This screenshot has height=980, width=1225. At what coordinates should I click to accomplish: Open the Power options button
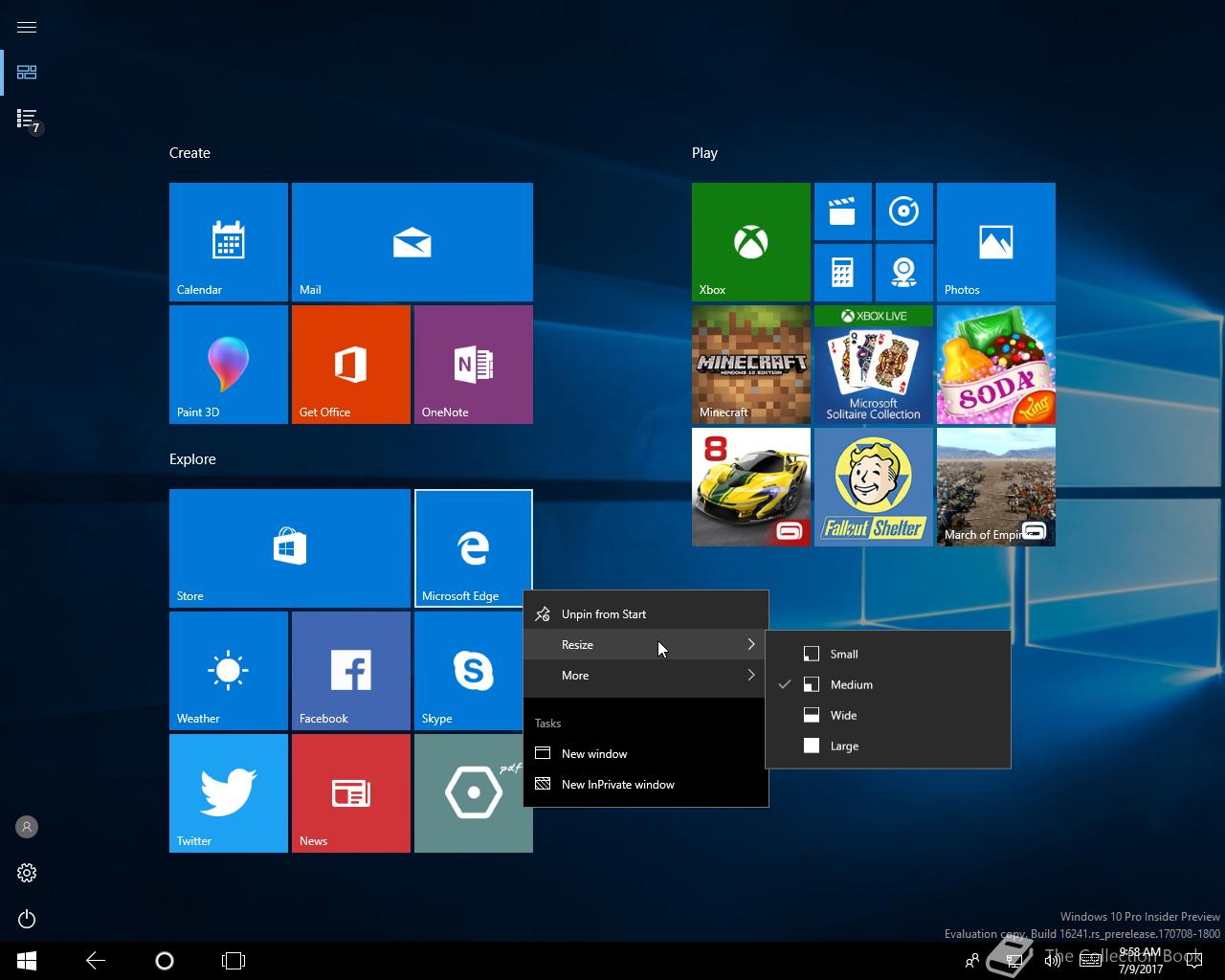click(x=27, y=919)
